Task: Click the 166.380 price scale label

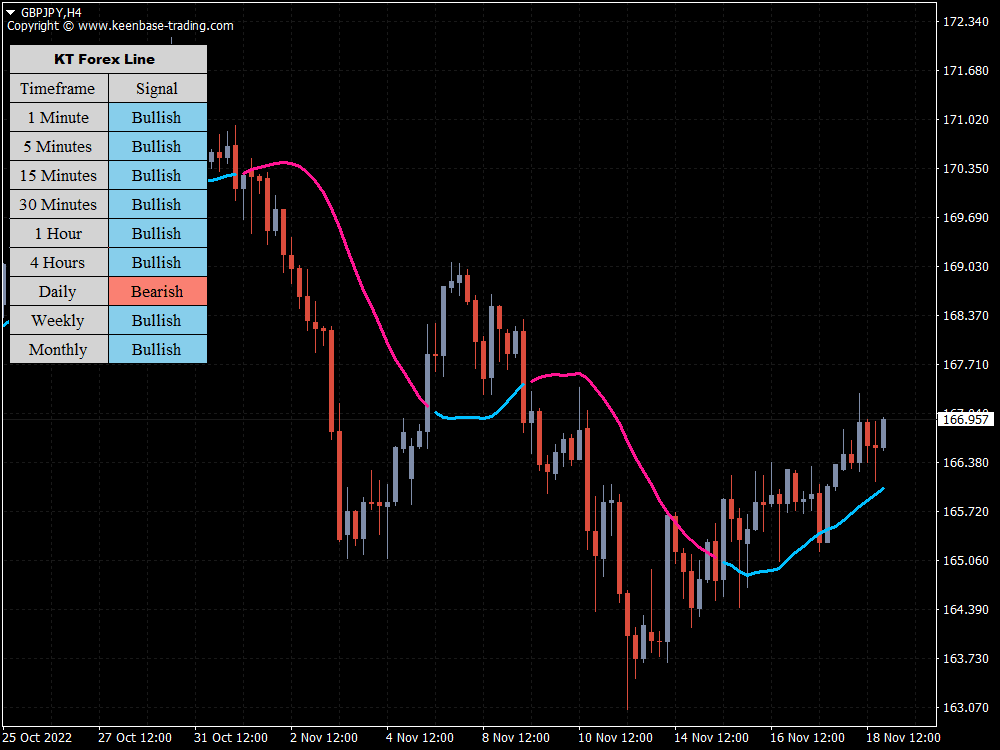Action: tap(966, 462)
